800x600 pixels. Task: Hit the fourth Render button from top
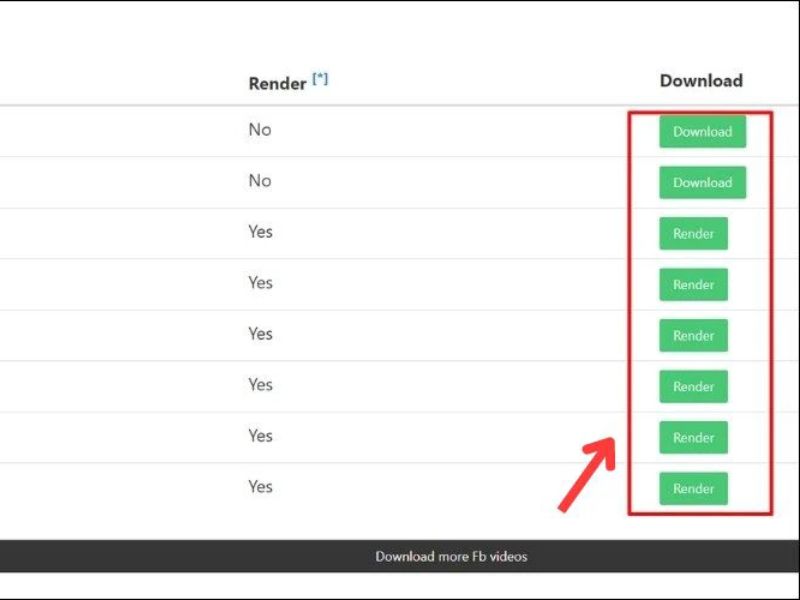[x=693, y=387]
